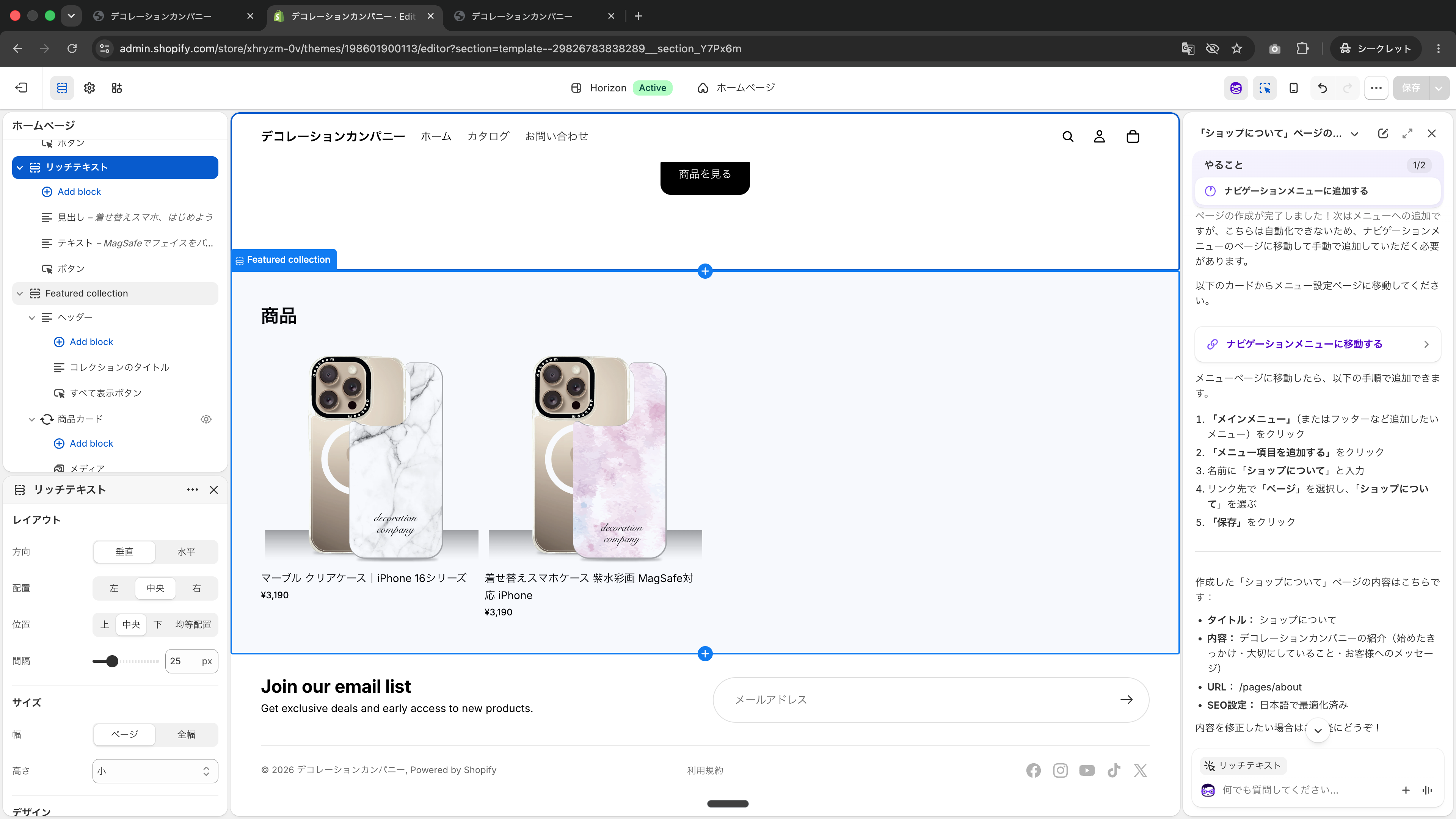Click the 間隔 slider handle

[x=112, y=661]
